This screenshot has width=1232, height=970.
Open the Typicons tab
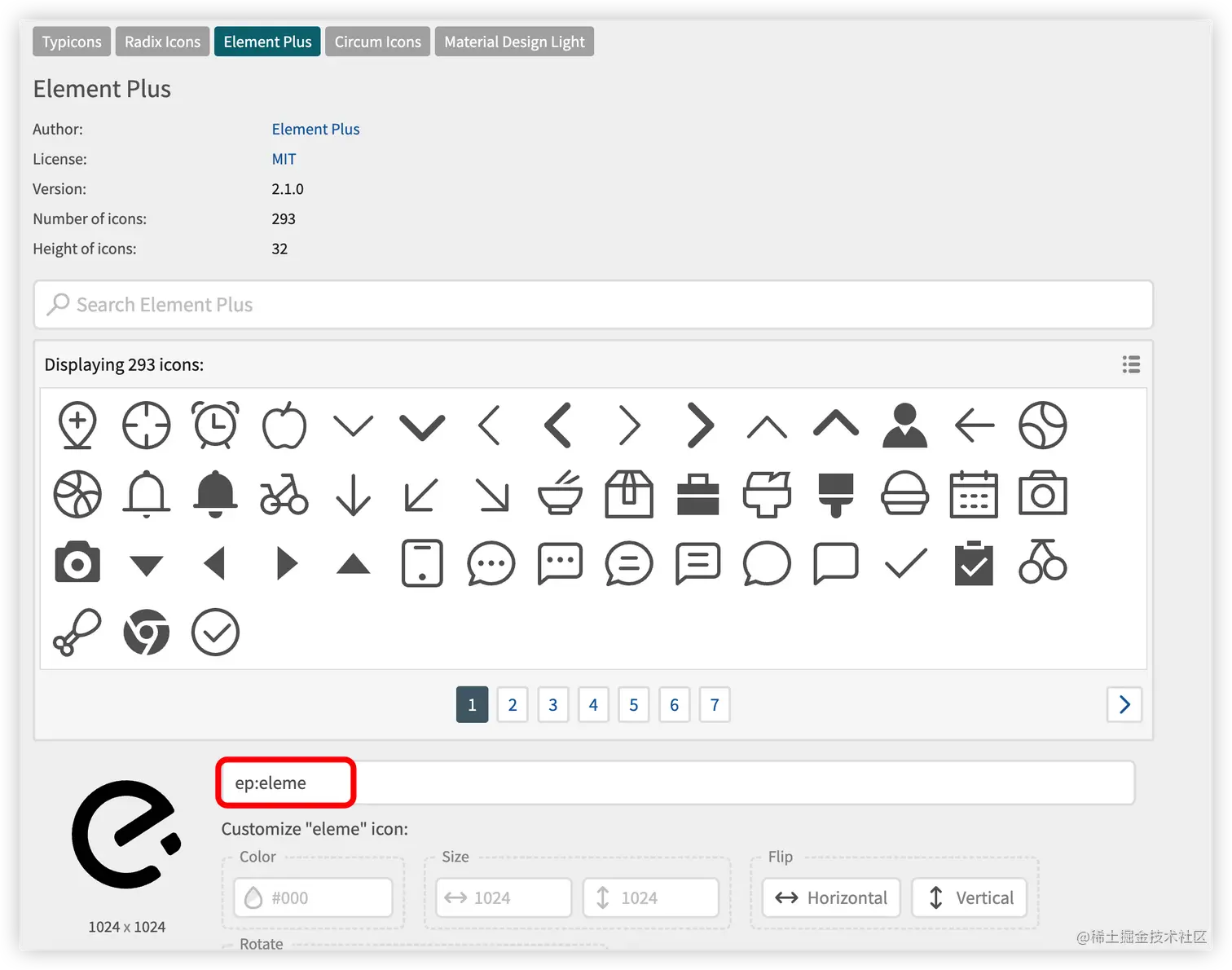pos(72,42)
